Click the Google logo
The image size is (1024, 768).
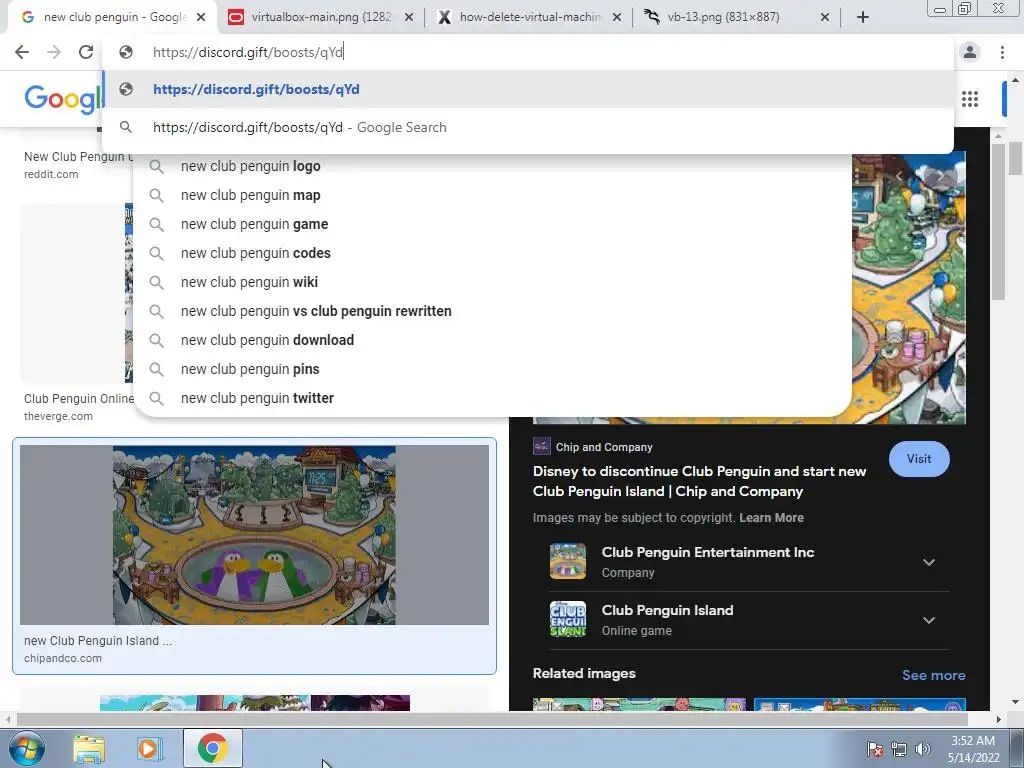pyautogui.click(x=63, y=99)
